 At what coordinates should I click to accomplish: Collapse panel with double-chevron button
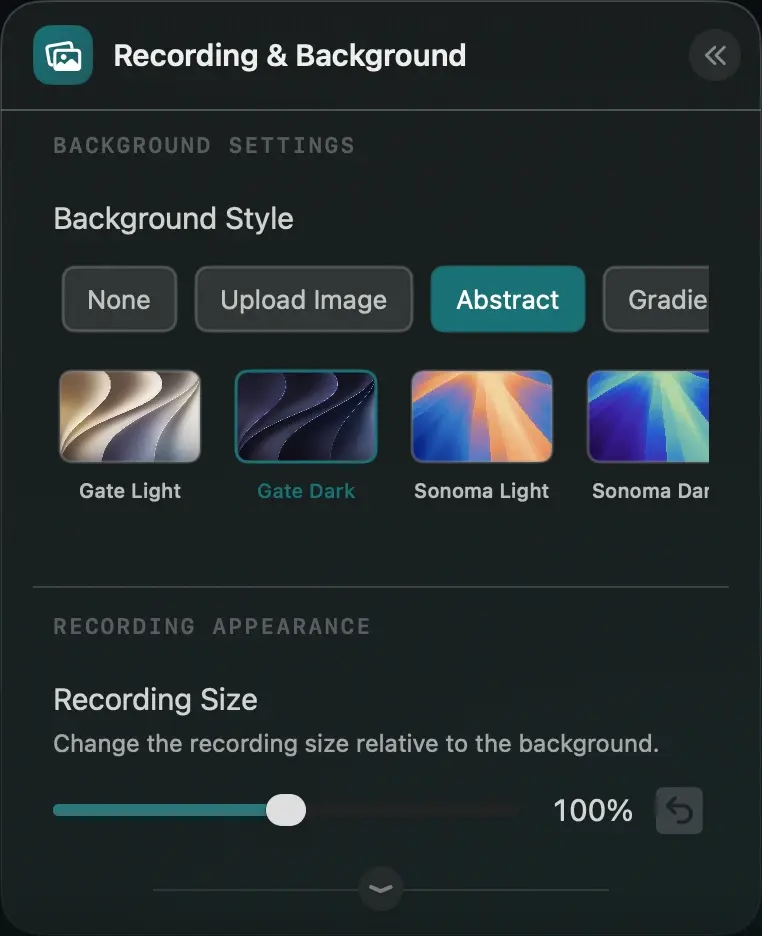(x=715, y=55)
